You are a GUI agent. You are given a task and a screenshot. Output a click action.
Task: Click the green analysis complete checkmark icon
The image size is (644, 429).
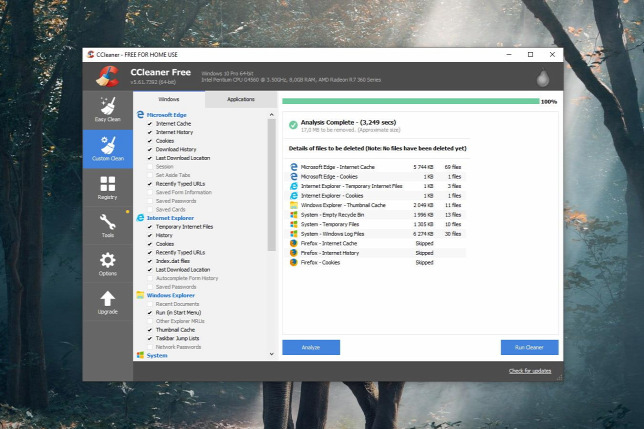(293, 125)
